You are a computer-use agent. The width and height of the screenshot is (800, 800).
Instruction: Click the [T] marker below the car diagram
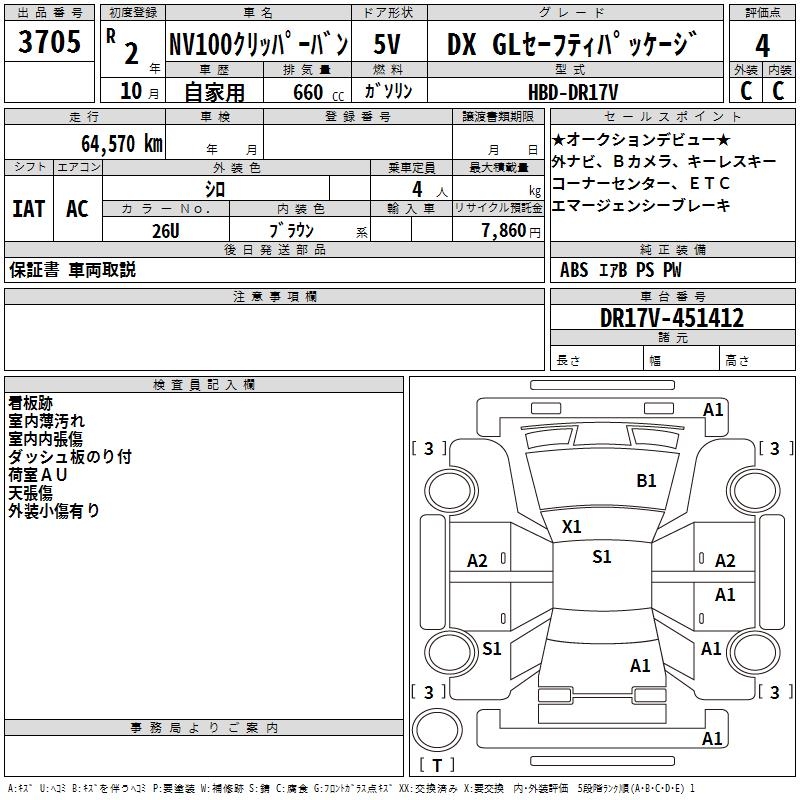[436, 765]
